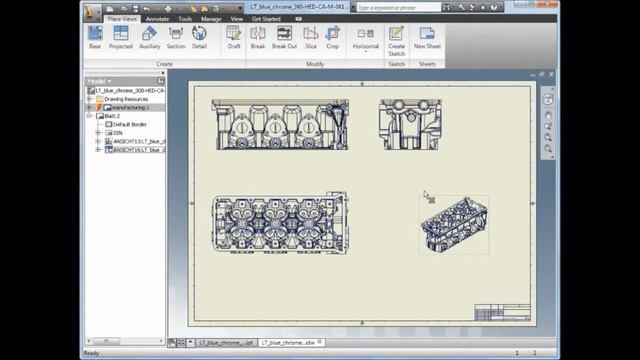The height and width of the screenshot is (360, 640).
Task: Open the quick access toolbar customize dropdown
Action: (x=240, y=8)
